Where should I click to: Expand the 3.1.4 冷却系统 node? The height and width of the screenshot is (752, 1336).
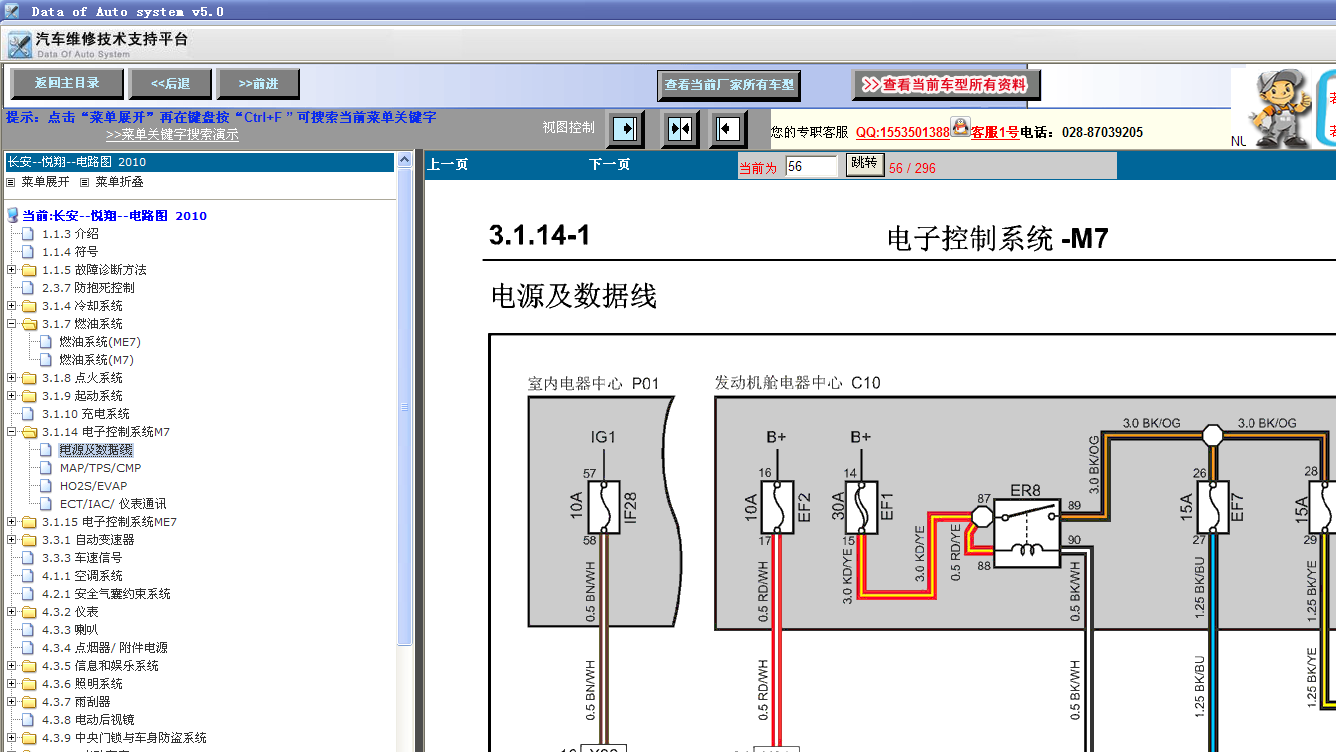coord(11,305)
